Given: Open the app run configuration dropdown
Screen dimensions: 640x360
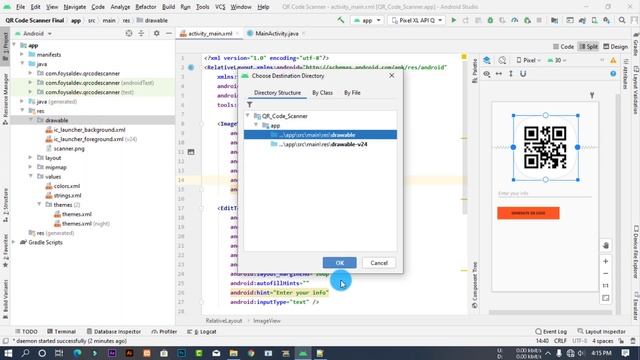Looking at the screenshot, I should 367,20.
